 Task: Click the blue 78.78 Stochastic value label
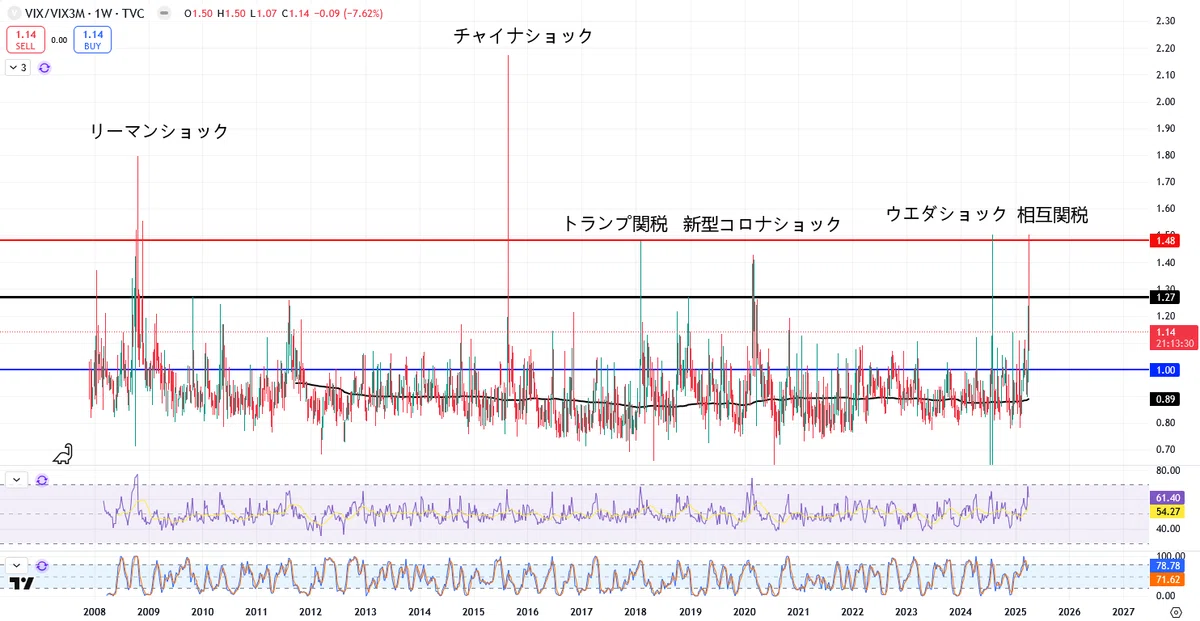[x=1166, y=565]
